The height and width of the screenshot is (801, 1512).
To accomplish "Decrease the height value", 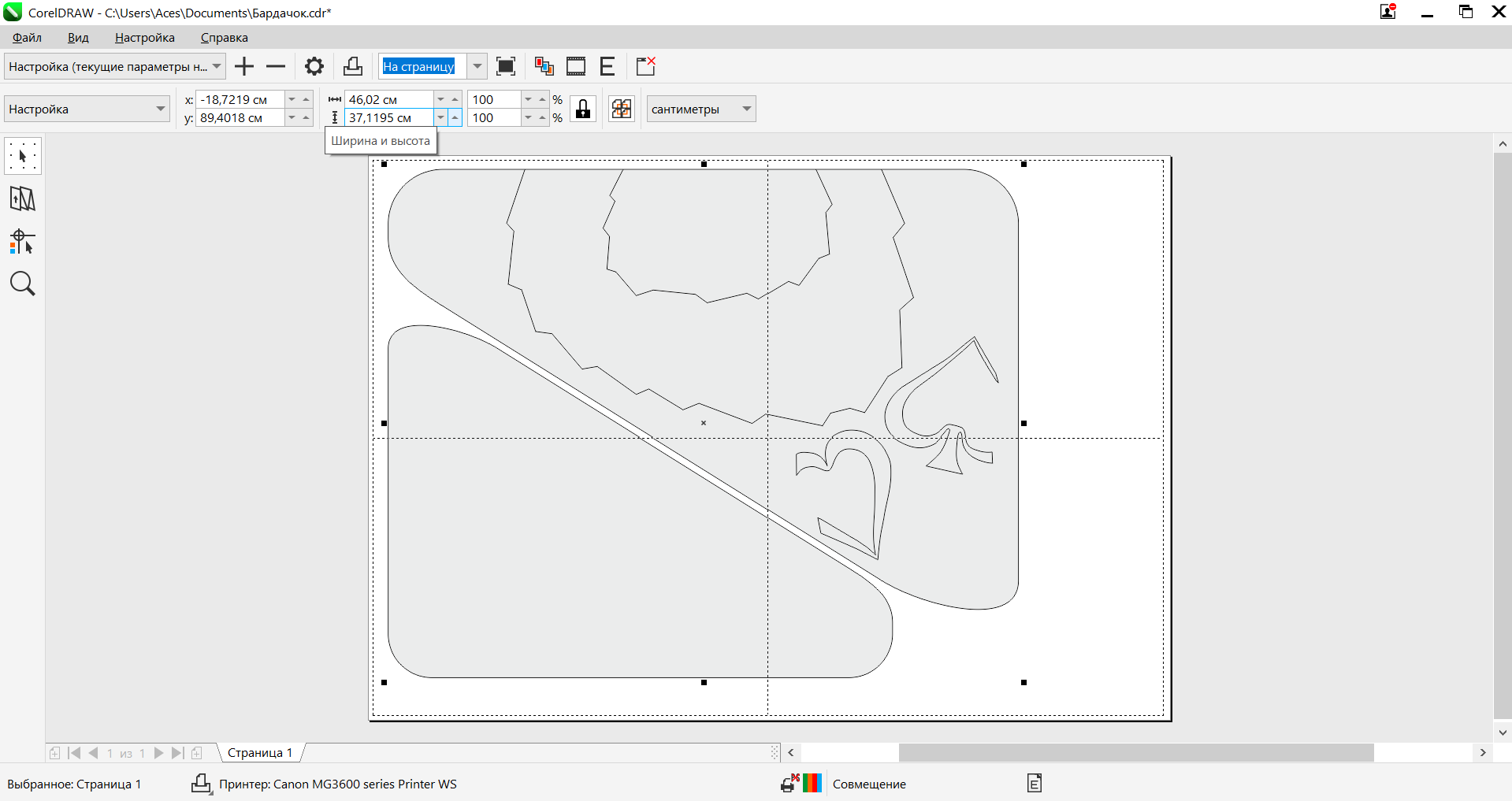I will (440, 117).
